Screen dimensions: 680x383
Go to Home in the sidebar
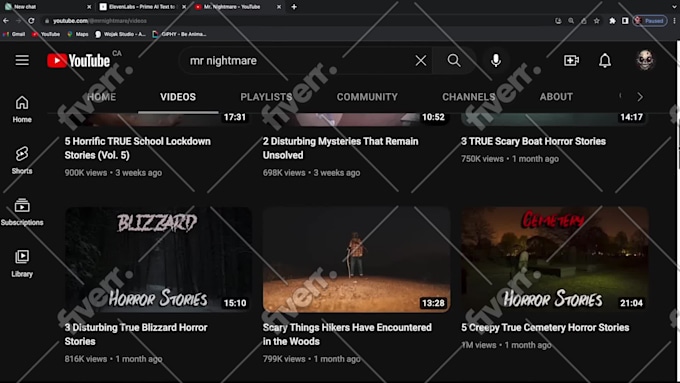coord(22,109)
